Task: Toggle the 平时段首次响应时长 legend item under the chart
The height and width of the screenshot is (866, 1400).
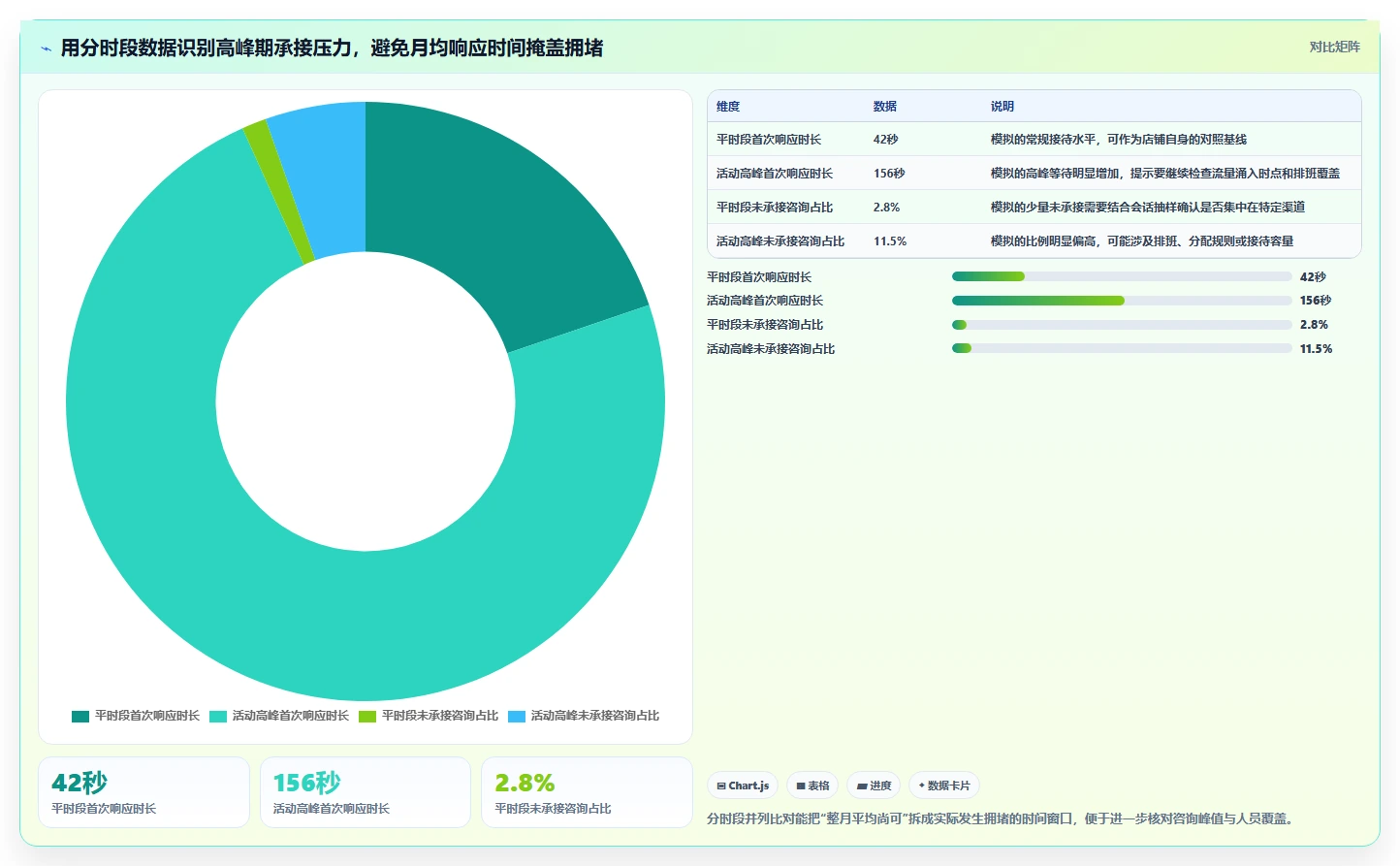Action: tap(136, 716)
